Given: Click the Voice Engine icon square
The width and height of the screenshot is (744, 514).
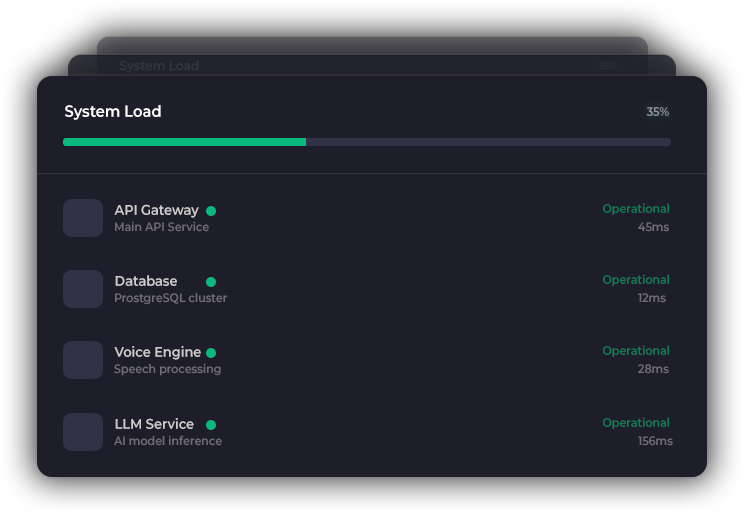Looking at the screenshot, I should 83,360.
